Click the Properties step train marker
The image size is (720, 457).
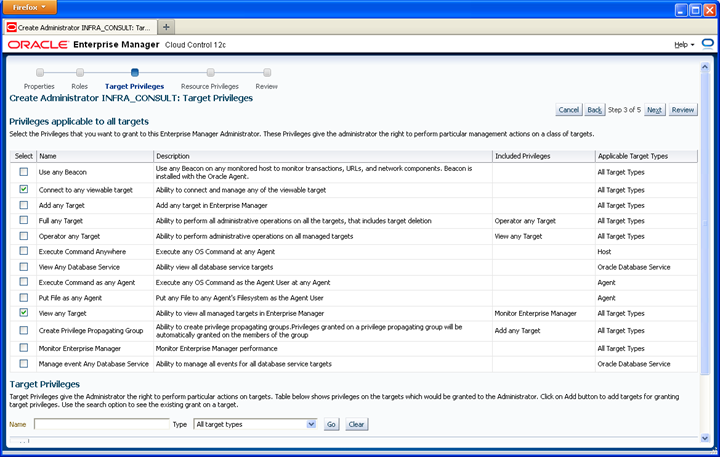(x=40, y=73)
